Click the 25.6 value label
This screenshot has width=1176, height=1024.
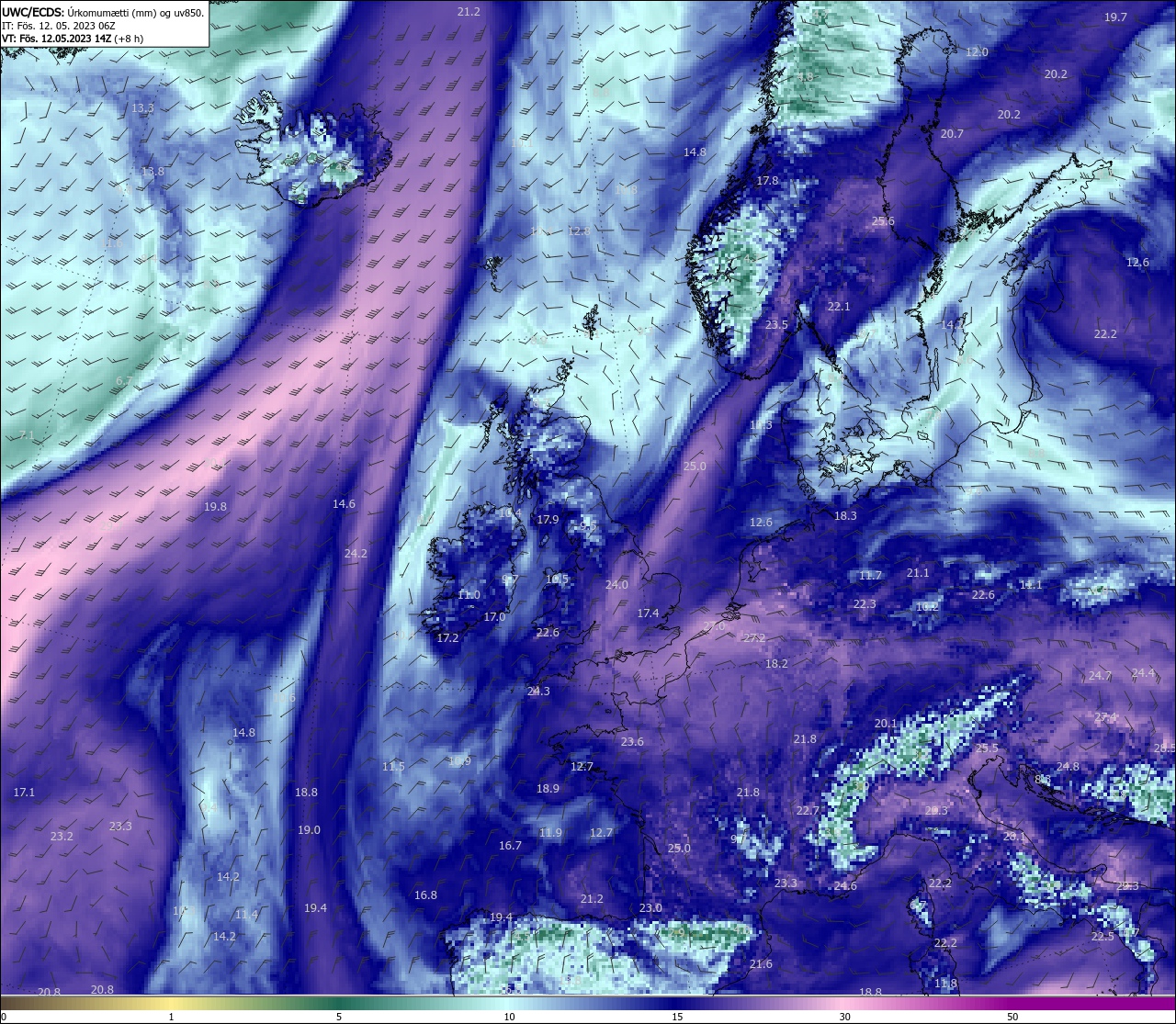point(883,221)
